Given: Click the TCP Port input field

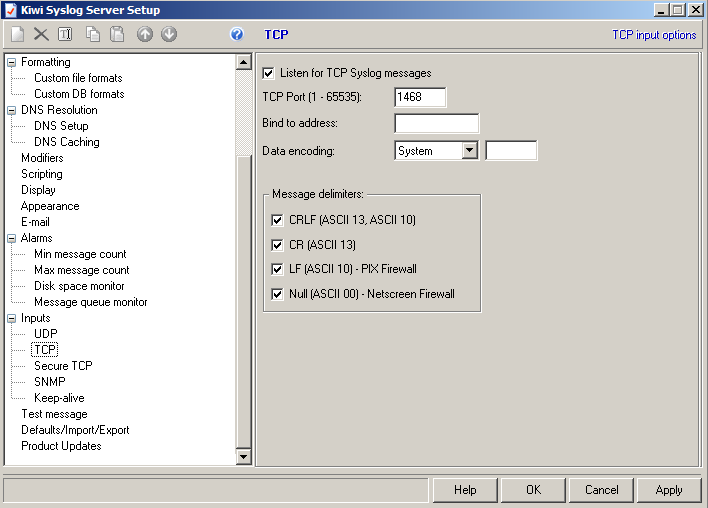Looking at the screenshot, I should (x=420, y=97).
